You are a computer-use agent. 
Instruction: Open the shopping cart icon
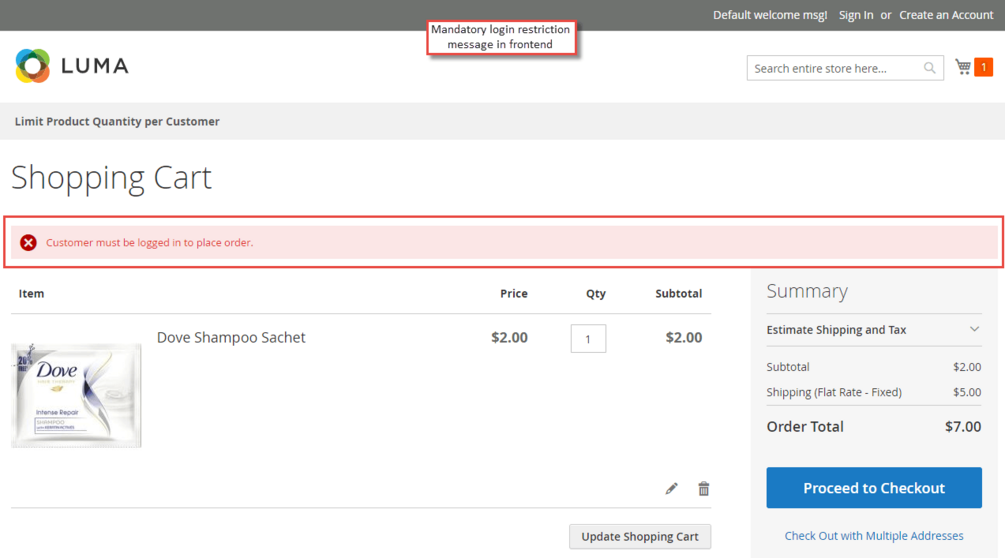[963, 67]
